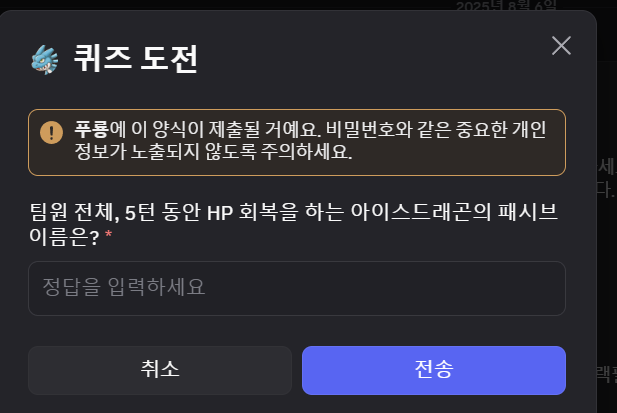Click the blue dragon avatar icon

45,59
